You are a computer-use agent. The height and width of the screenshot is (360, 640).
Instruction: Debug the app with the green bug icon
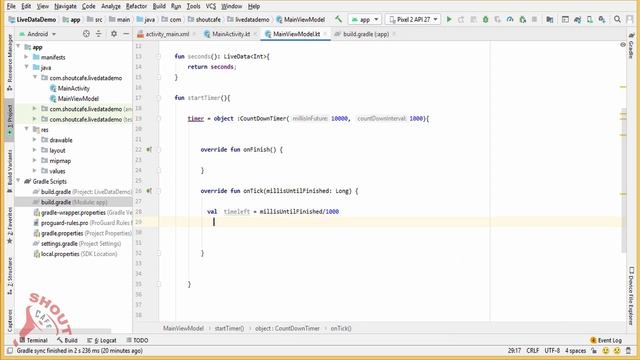[x=485, y=19]
